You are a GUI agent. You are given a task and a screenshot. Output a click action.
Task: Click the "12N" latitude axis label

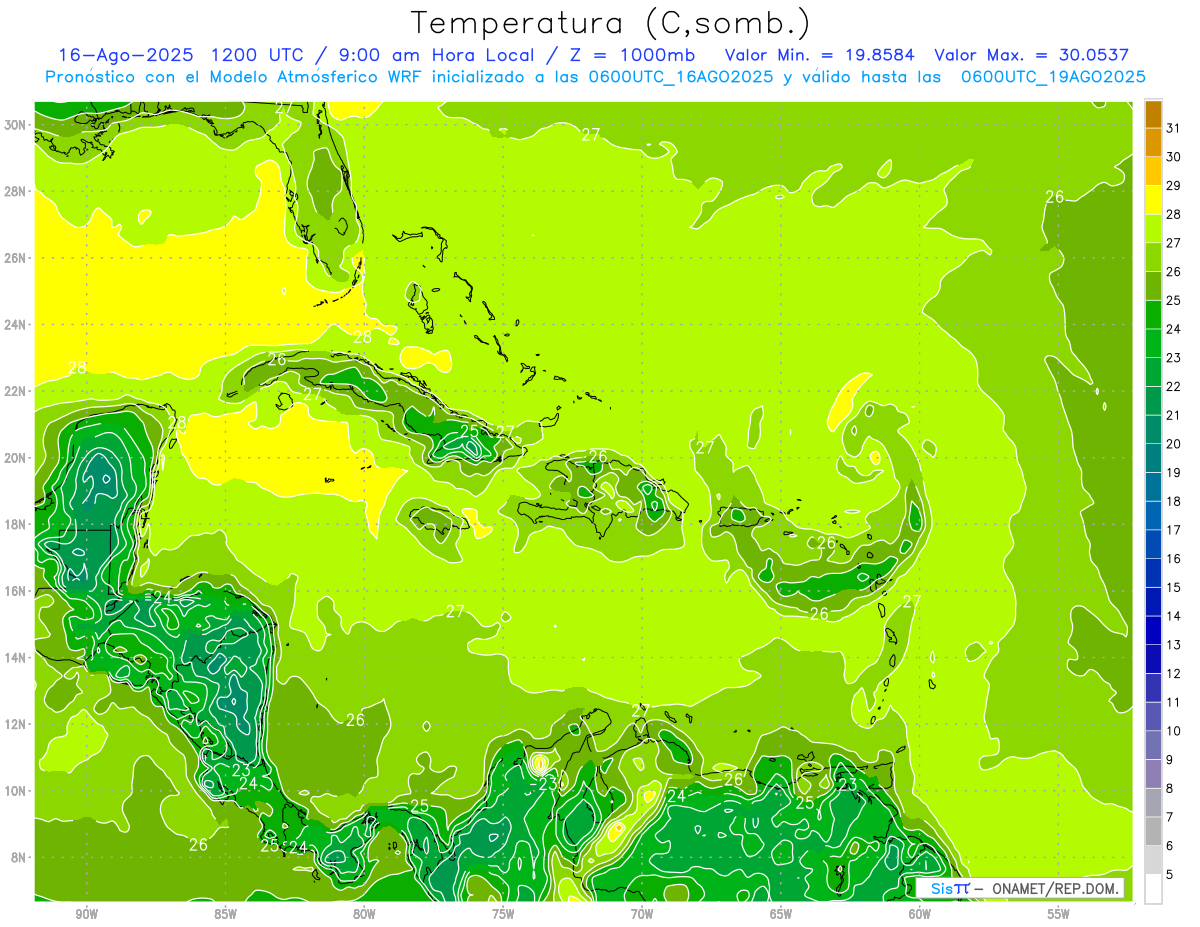14,724
